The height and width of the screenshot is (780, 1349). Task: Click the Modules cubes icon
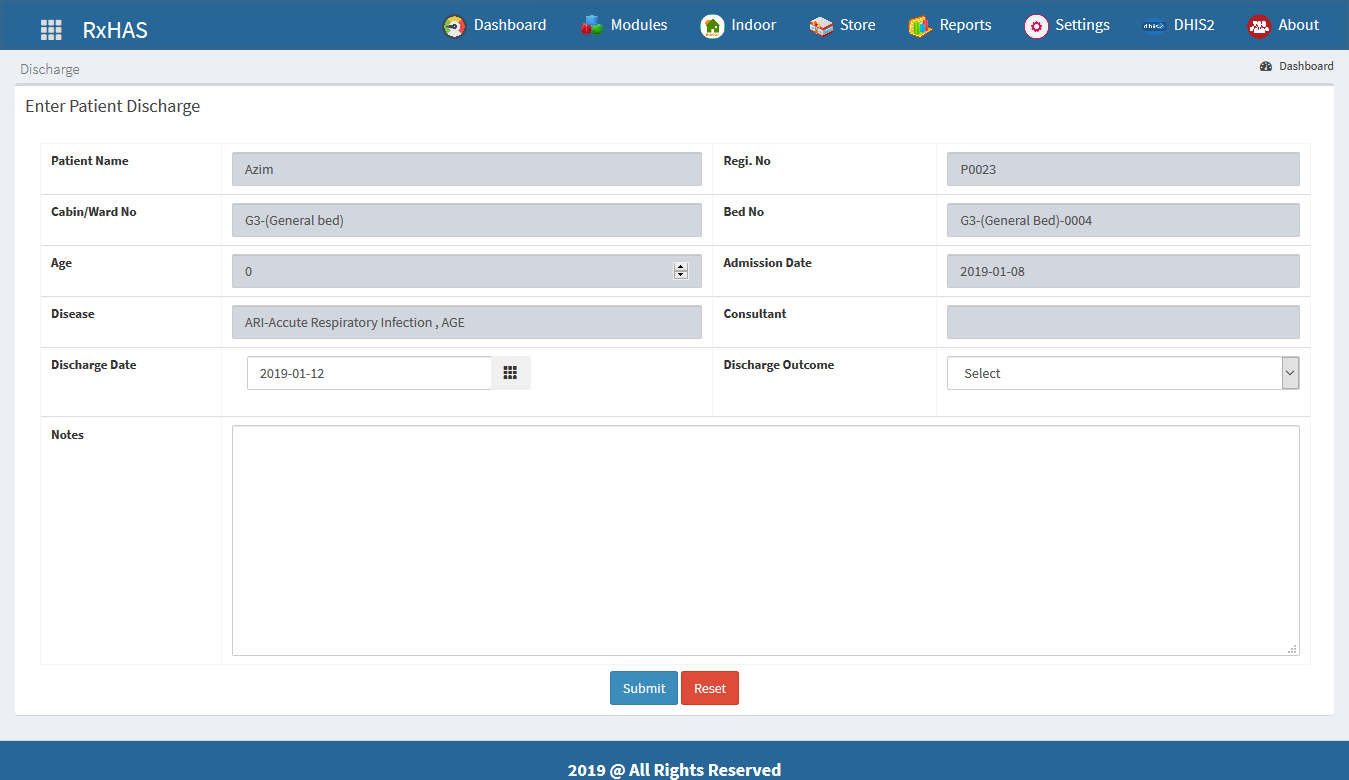tap(592, 26)
